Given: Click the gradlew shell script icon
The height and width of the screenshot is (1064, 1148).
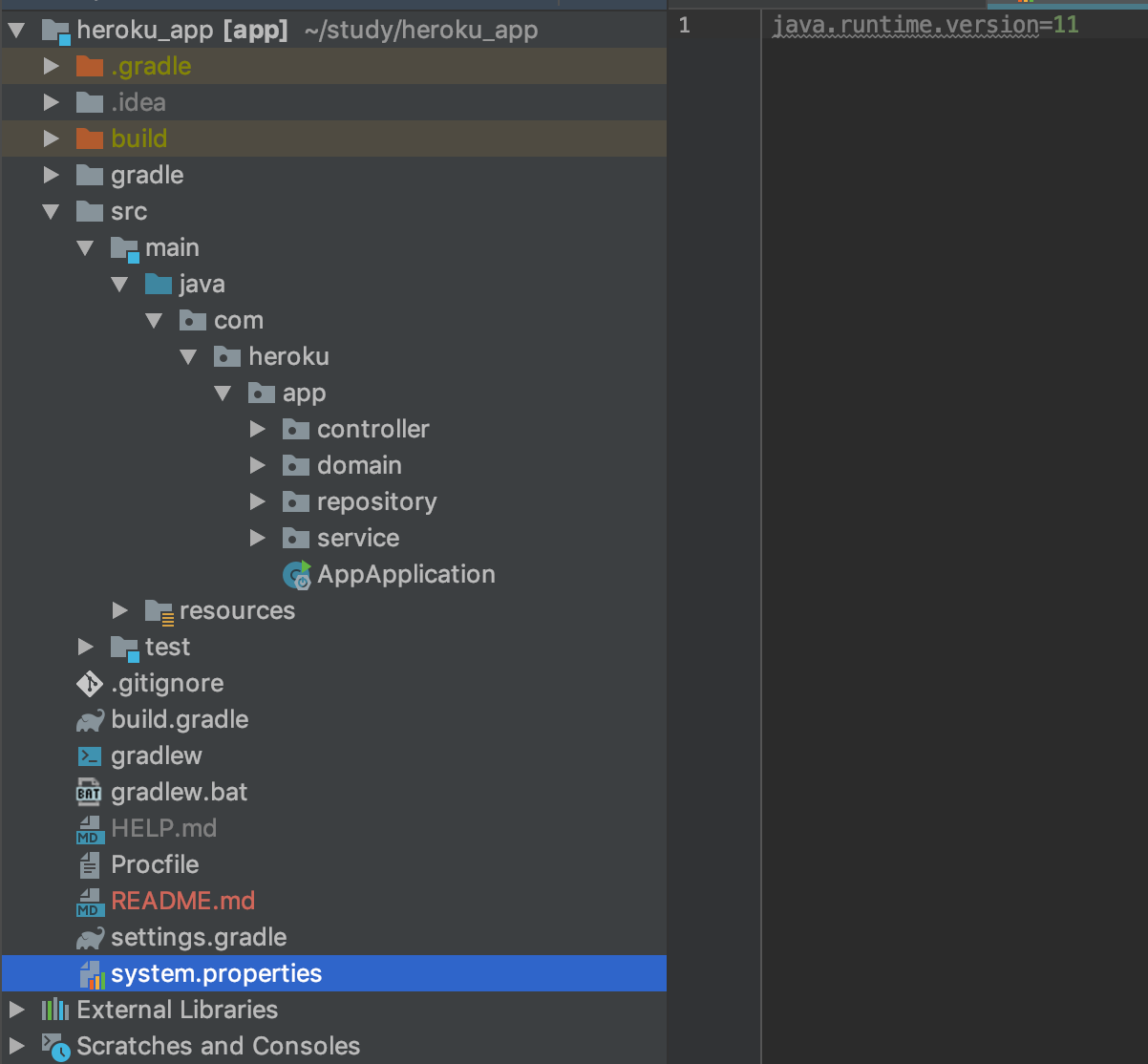Looking at the screenshot, I should (89, 756).
